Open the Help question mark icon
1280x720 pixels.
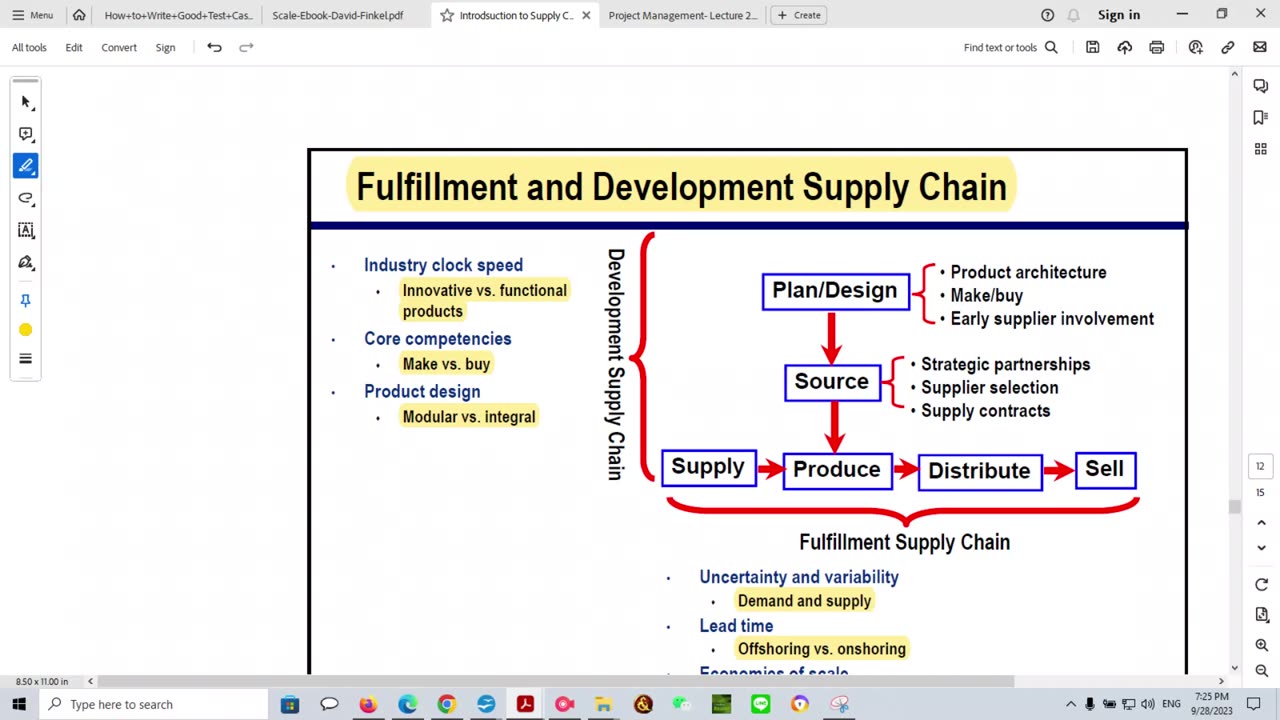(x=1048, y=15)
